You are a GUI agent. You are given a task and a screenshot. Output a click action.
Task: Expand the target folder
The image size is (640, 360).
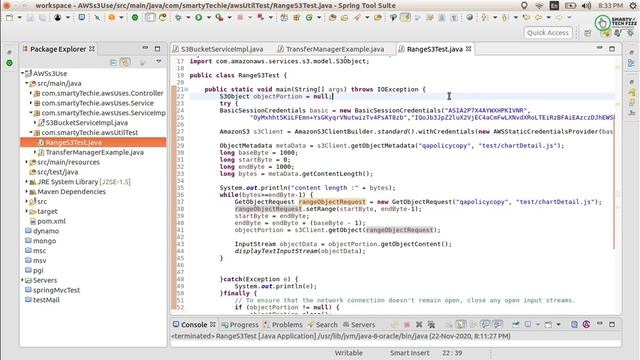(x=27, y=211)
